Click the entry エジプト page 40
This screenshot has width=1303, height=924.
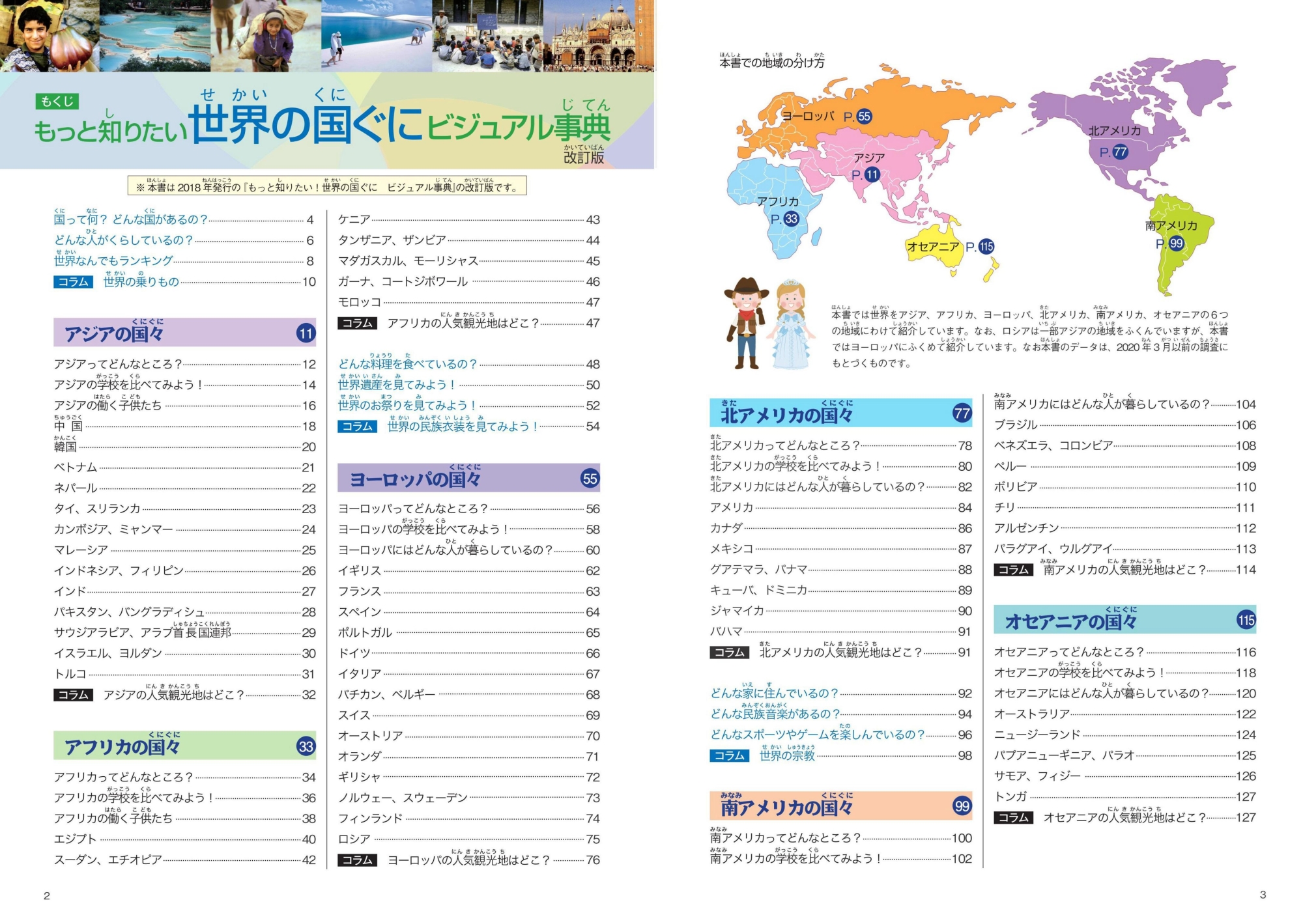[184, 839]
